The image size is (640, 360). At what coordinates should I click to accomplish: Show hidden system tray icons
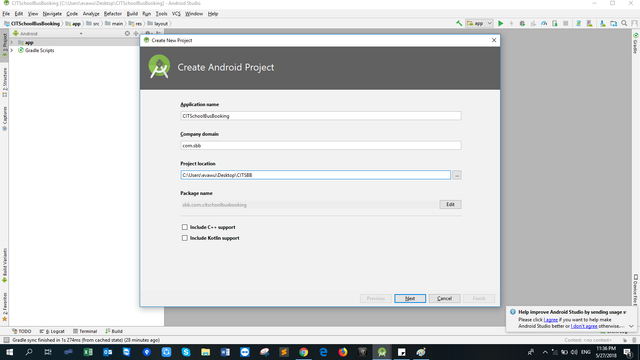tap(545, 352)
